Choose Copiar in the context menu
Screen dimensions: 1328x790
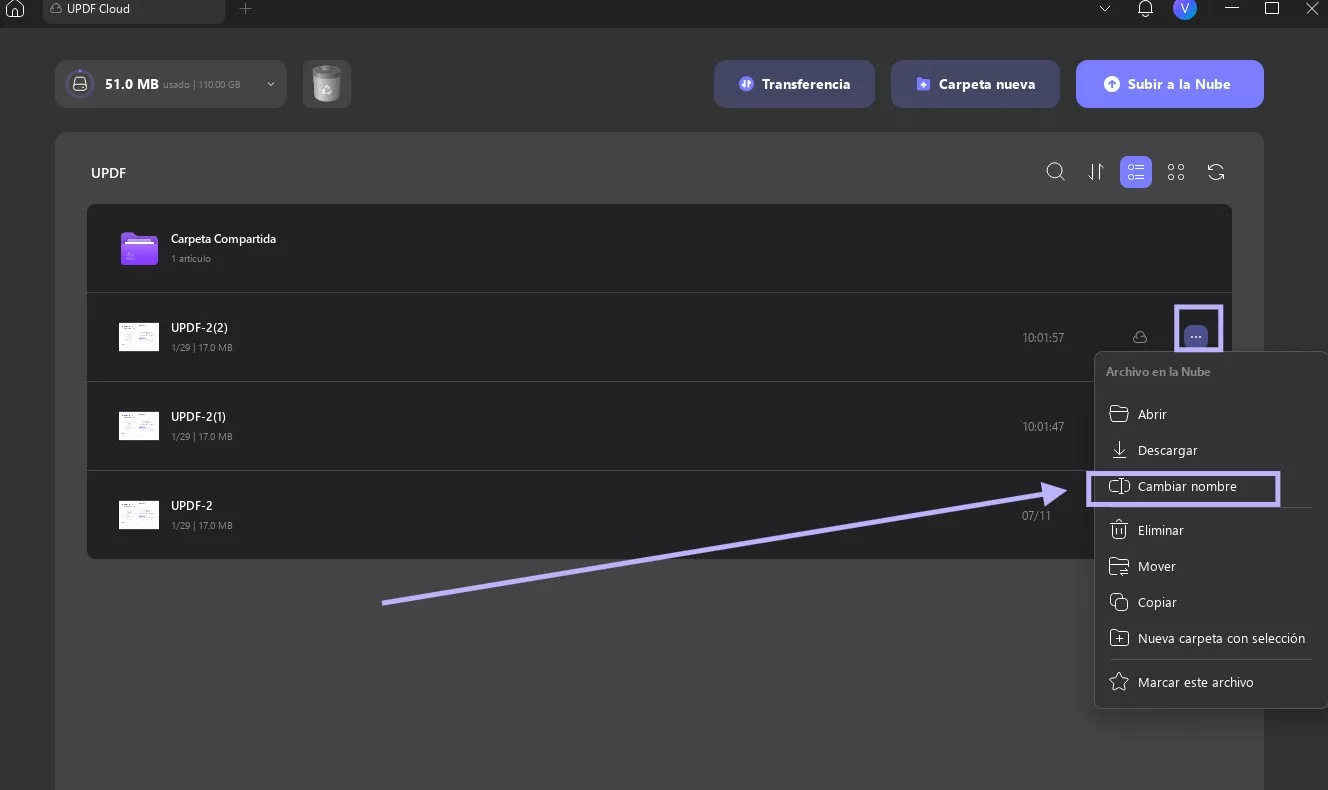tap(1210, 602)
